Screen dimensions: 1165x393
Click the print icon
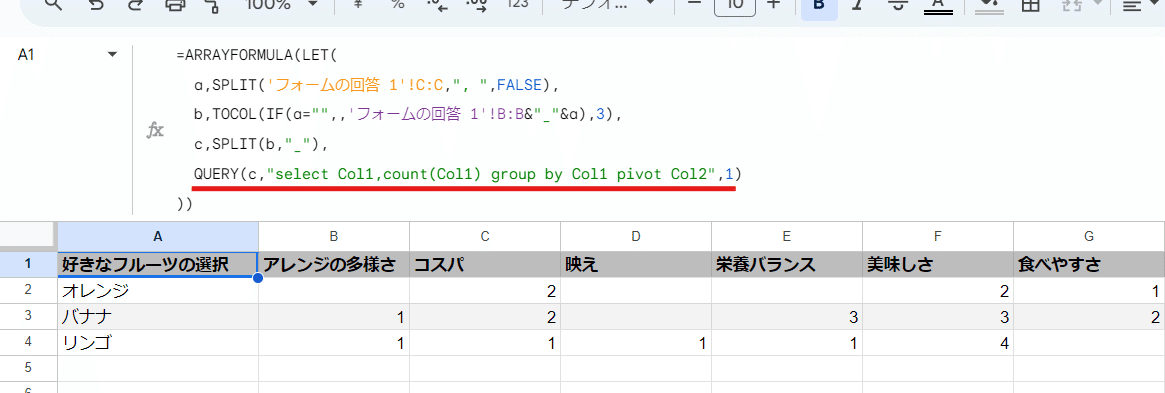174,4
